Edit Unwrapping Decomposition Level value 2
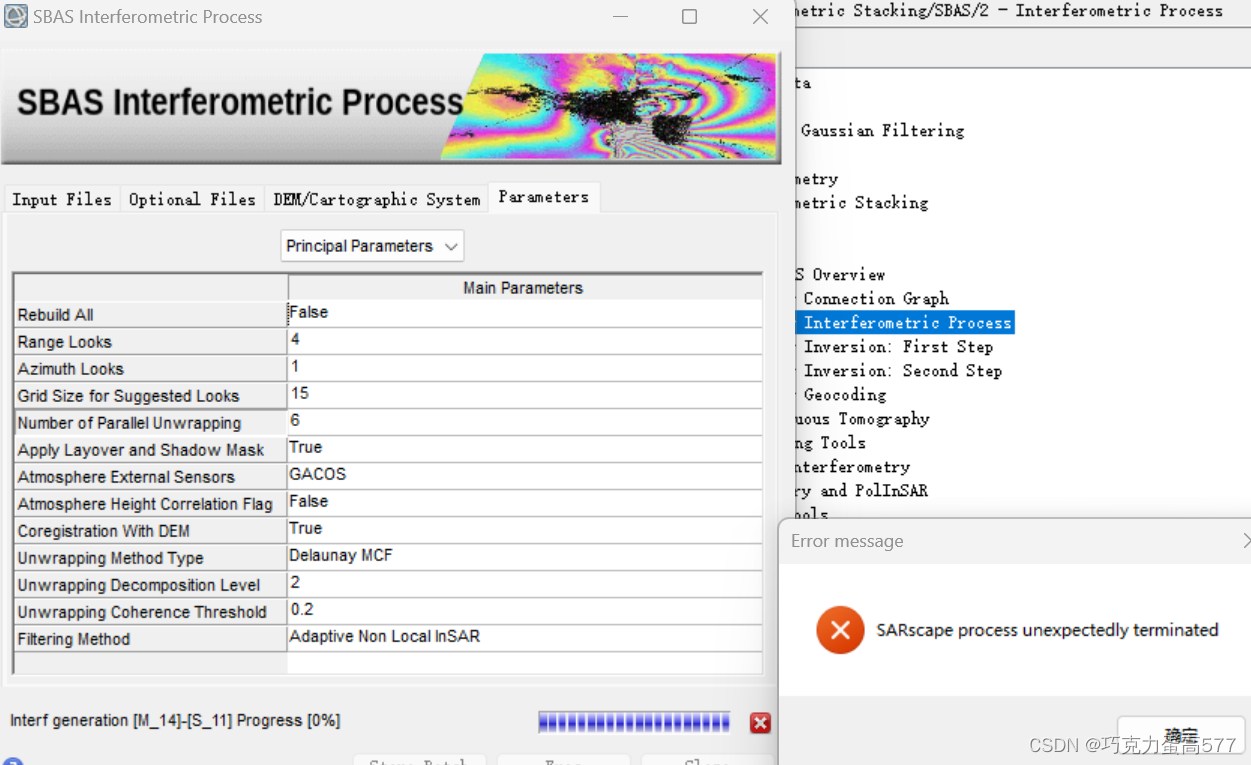This screenshot has width=1251, height=765. [x=525, y=583]
